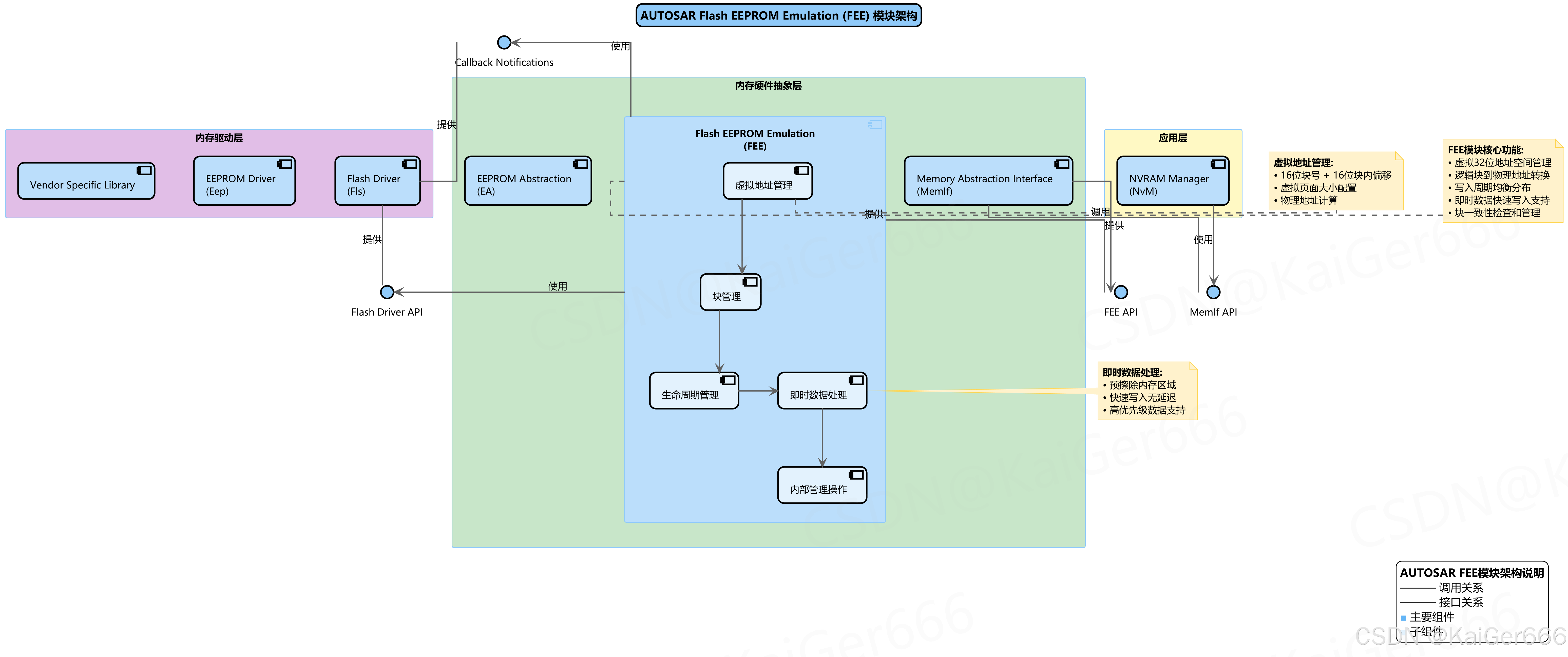Click the Memory Abstraction Interface (MemIf) component

[x=988, y=181]
